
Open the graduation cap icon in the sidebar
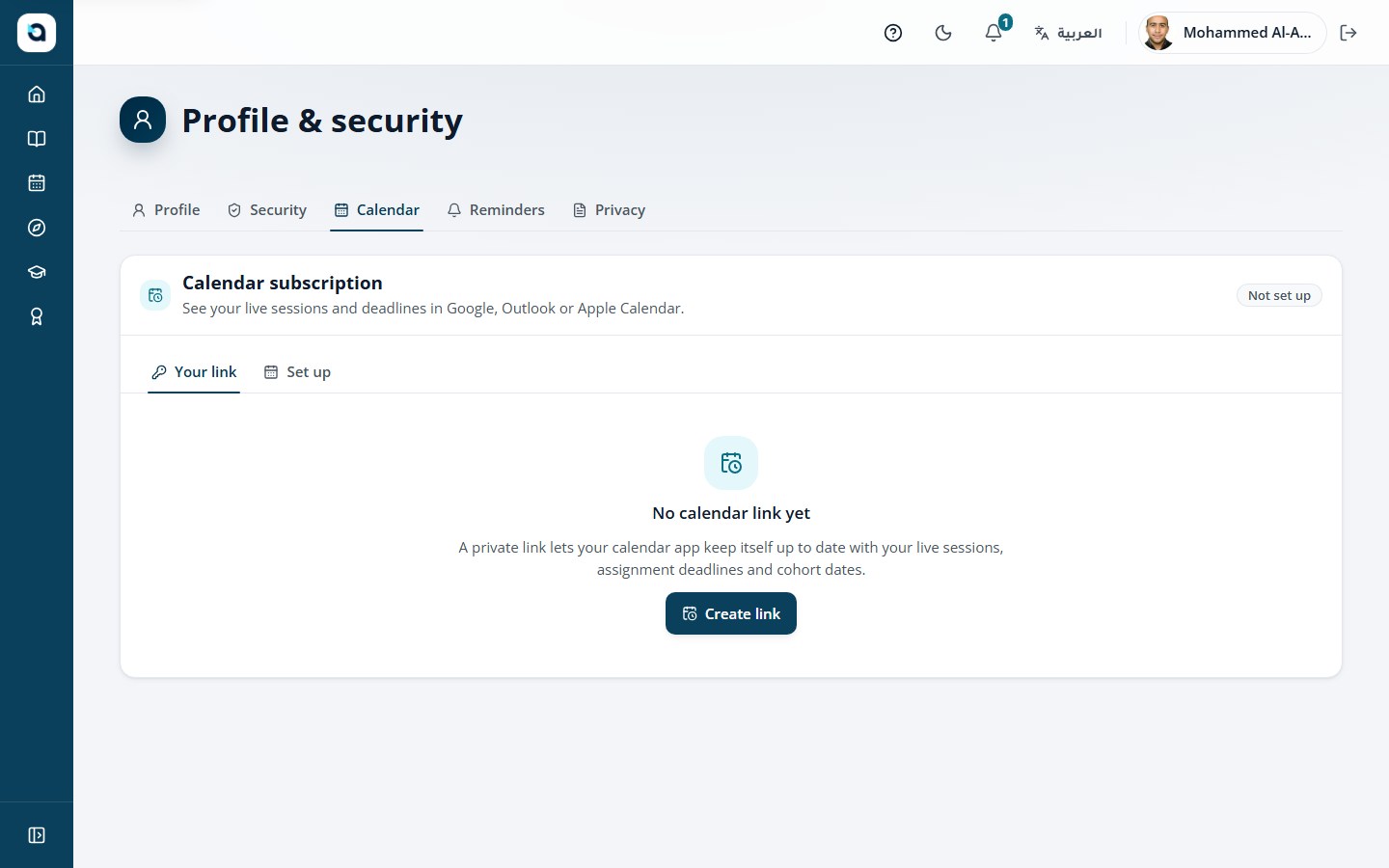37,272
